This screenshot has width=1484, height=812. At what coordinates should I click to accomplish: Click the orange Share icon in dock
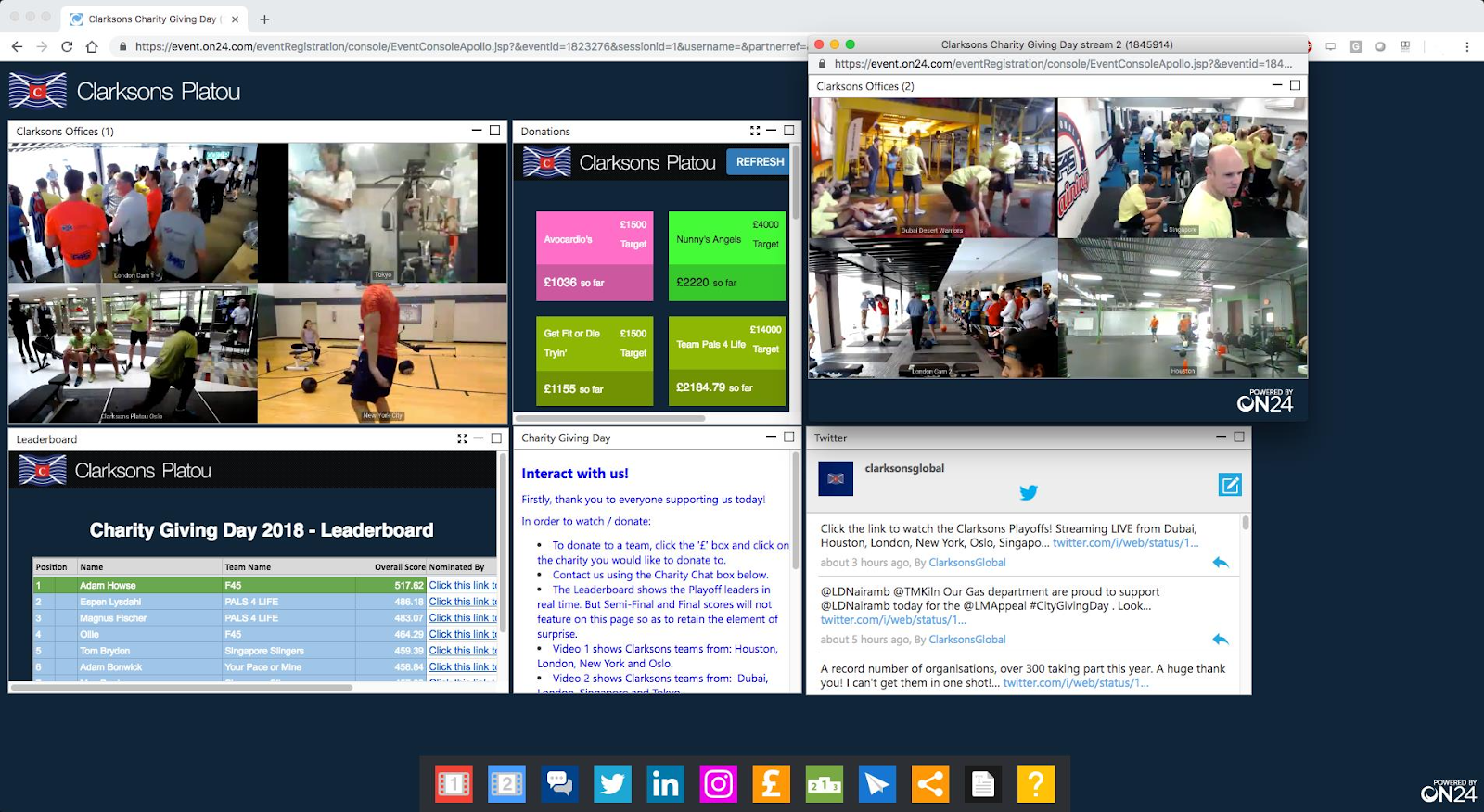(x=929, y=784)
